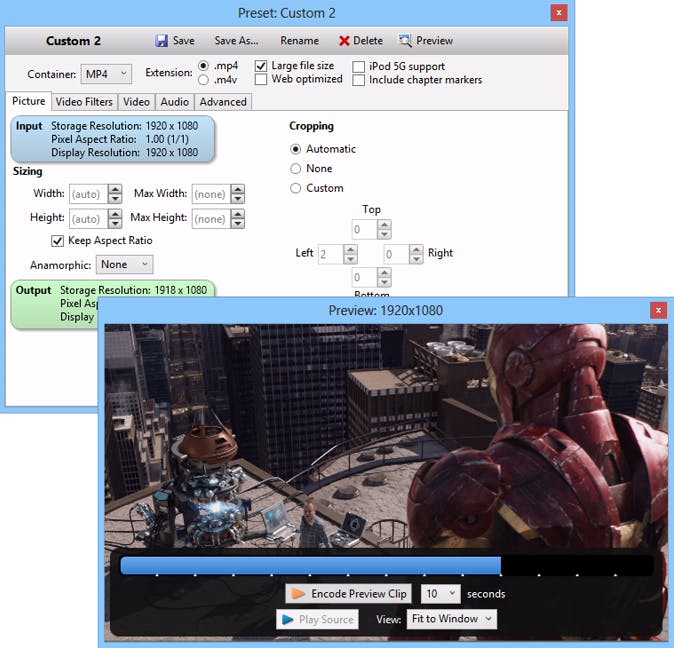Open the Audio tab
The image size is (674, 648).
175,102
